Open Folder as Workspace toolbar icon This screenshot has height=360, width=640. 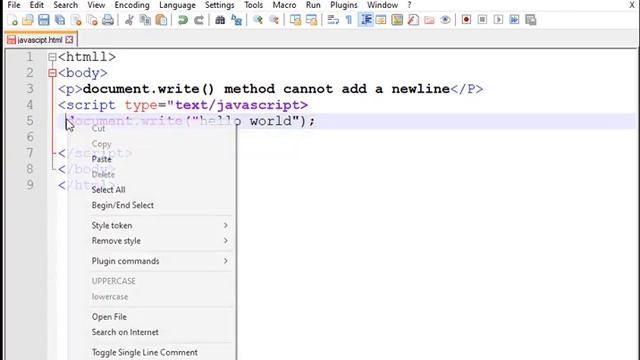click(x=429, y=20)
